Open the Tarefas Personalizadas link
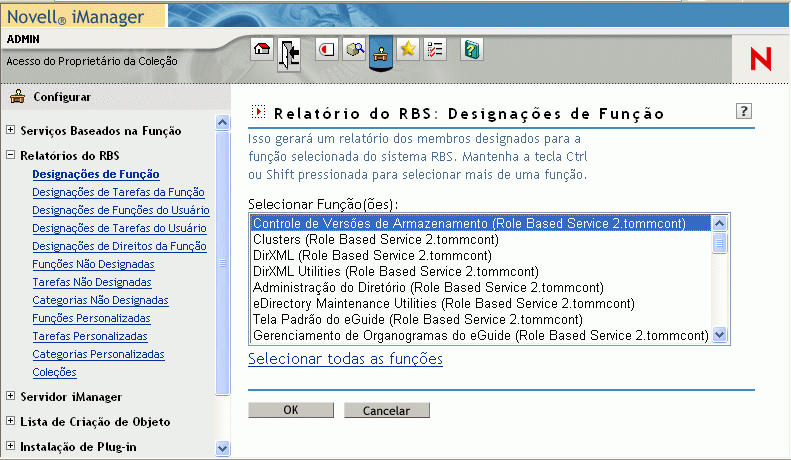Viewport: 791px width, 460px height. [x=90, y=336]
